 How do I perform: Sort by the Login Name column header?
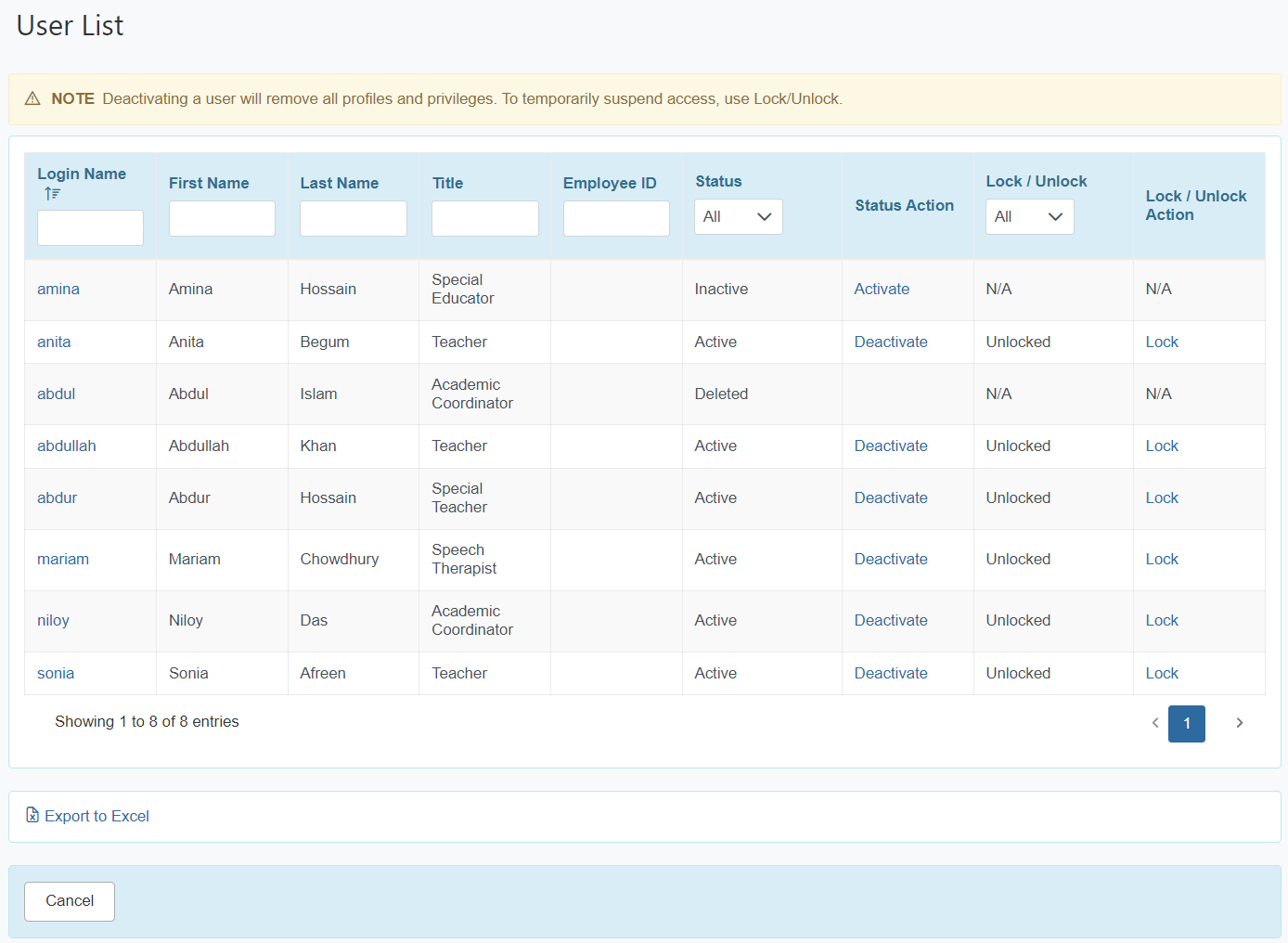[x=82, y=174]
